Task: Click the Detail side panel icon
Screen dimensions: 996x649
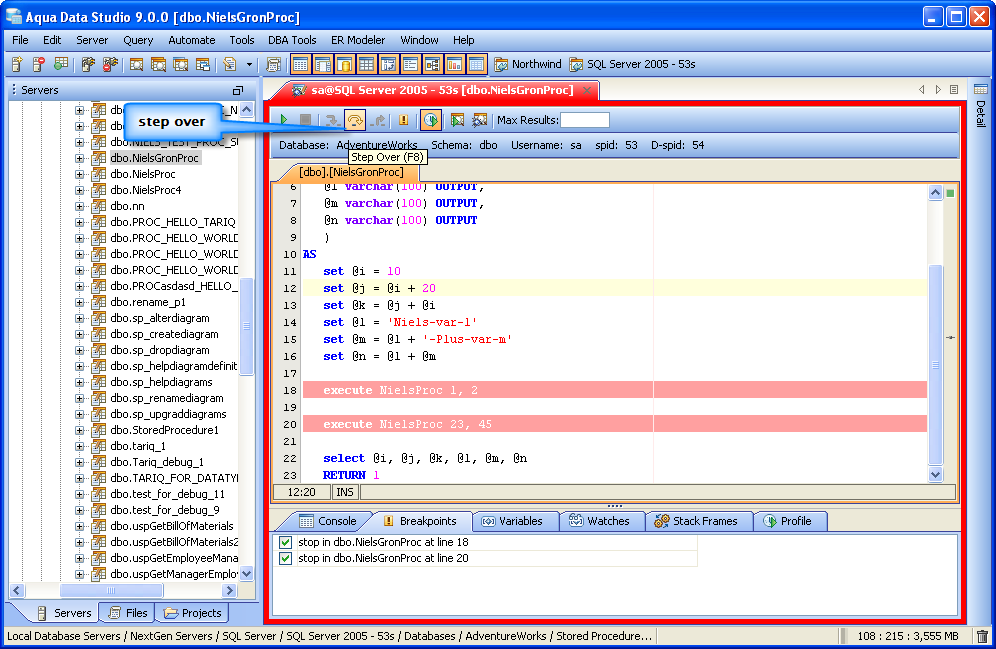Action: pos(980,90)
